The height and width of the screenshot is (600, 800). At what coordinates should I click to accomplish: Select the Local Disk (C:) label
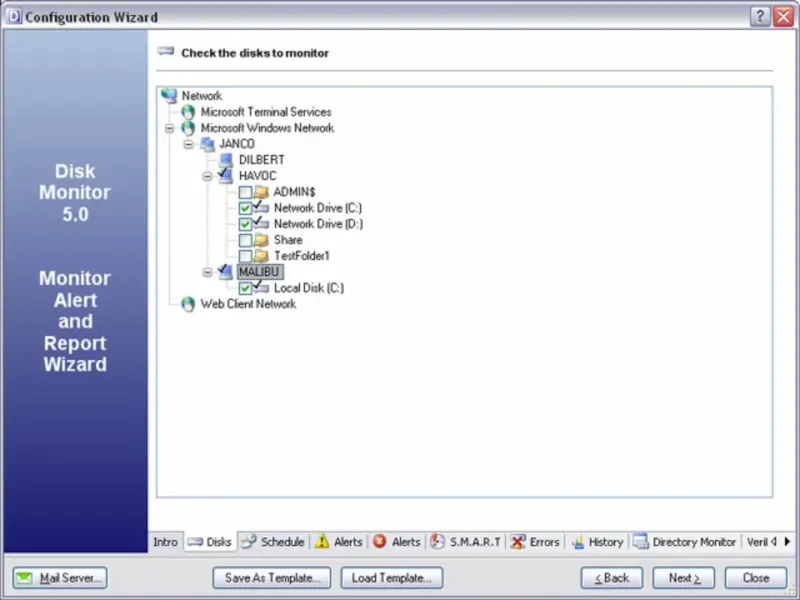tap(309, 288)
